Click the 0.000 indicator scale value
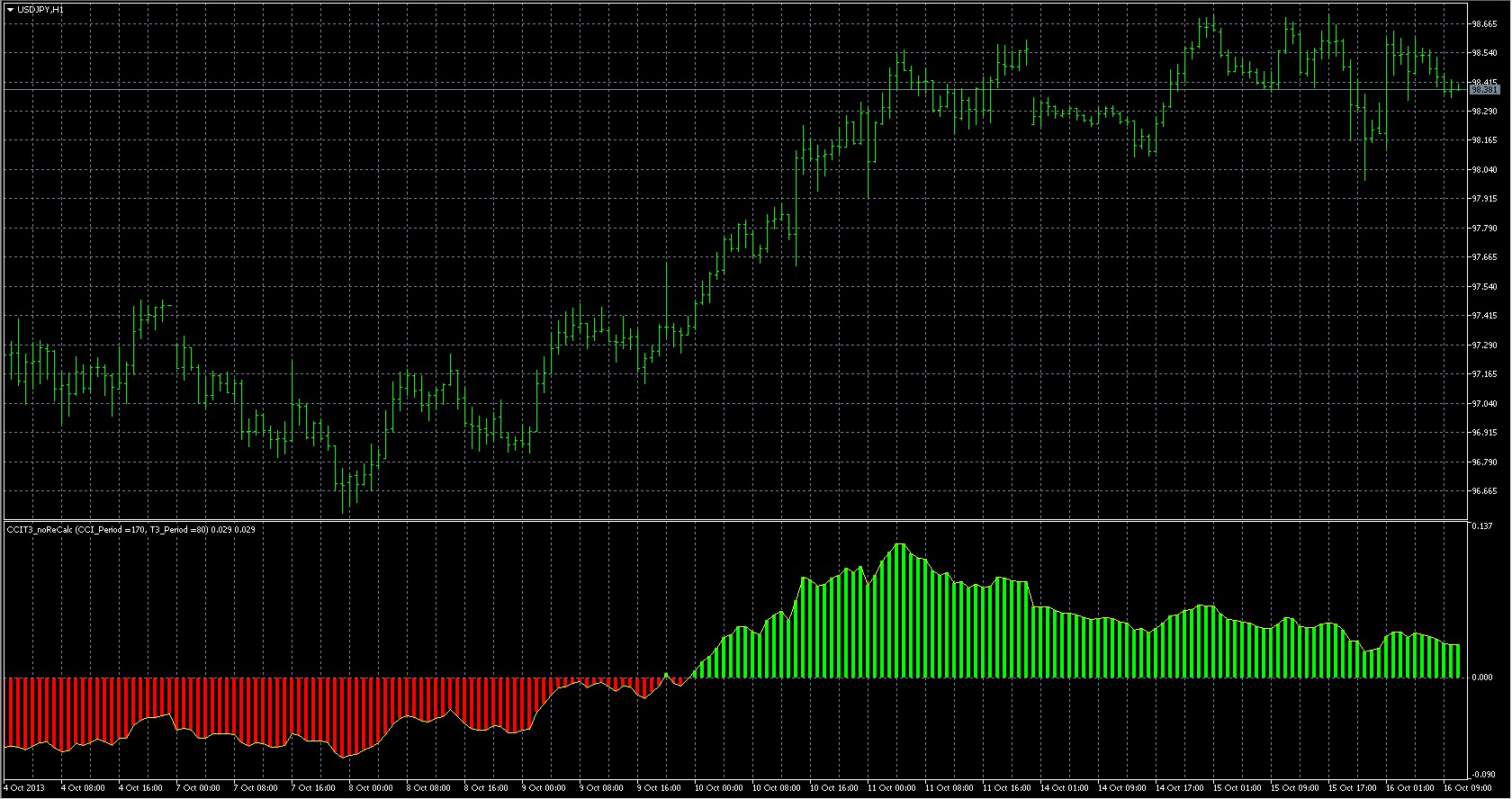 (1481, 678)
